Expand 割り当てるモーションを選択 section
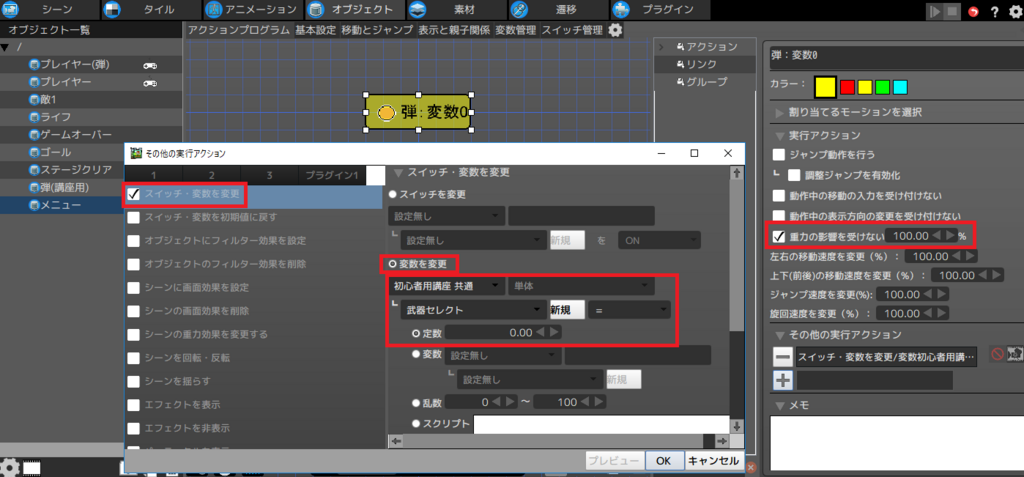The image size is (1024, 477). coord(779,112)
